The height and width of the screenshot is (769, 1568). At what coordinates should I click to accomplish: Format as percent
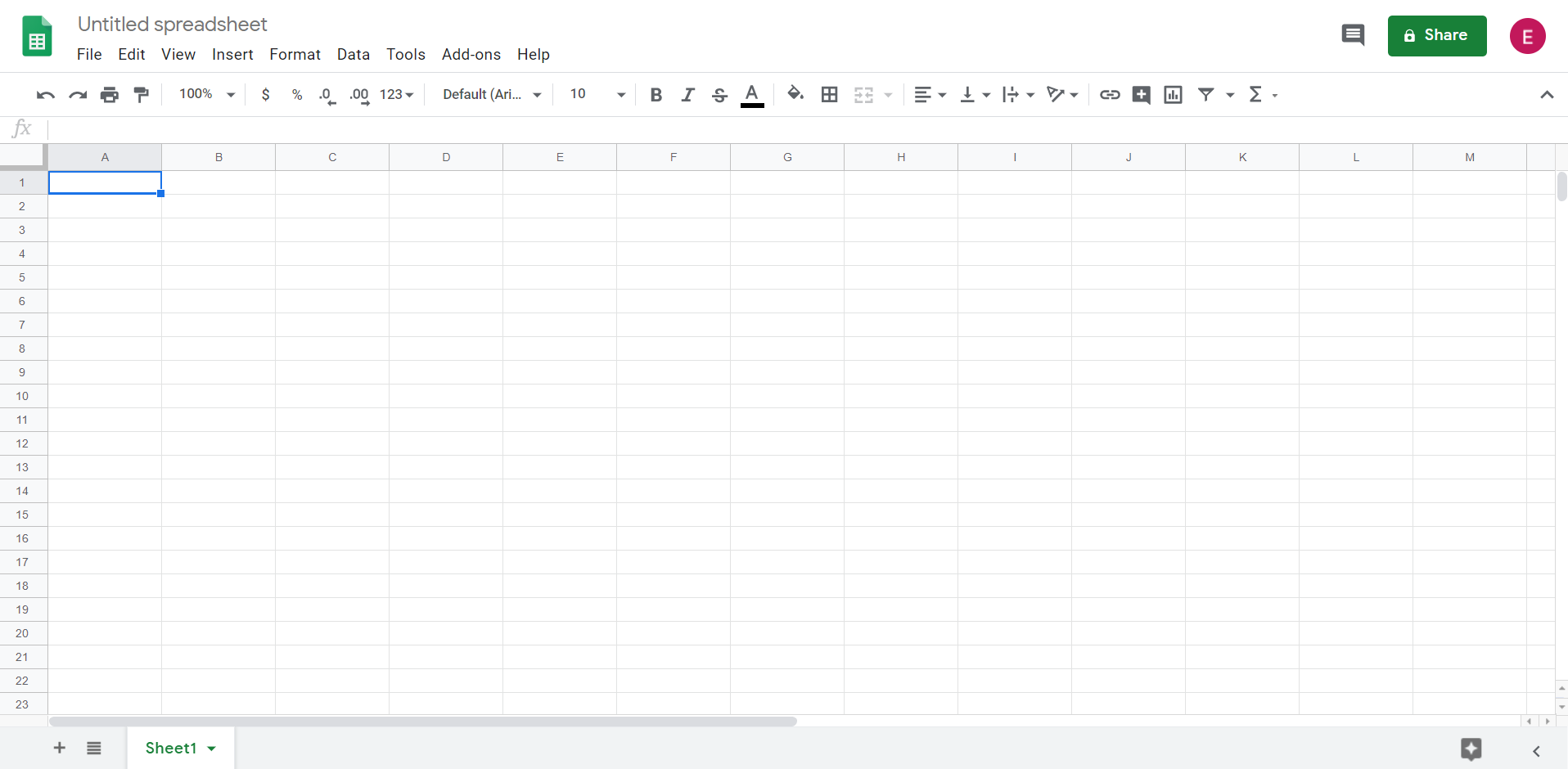pyautogui.click(x=297, y=95)
